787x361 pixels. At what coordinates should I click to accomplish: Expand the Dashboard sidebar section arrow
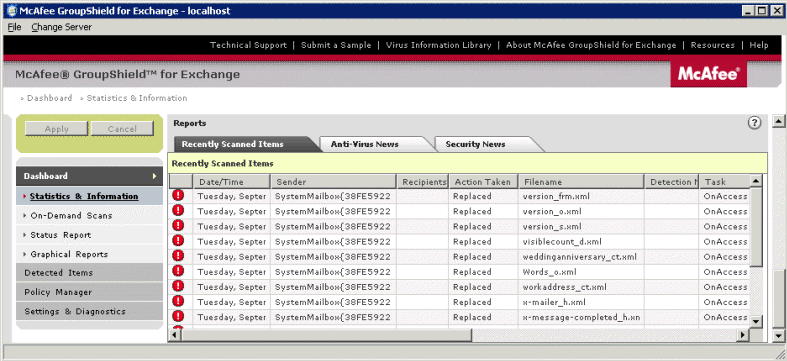click(x=155, y=176)
